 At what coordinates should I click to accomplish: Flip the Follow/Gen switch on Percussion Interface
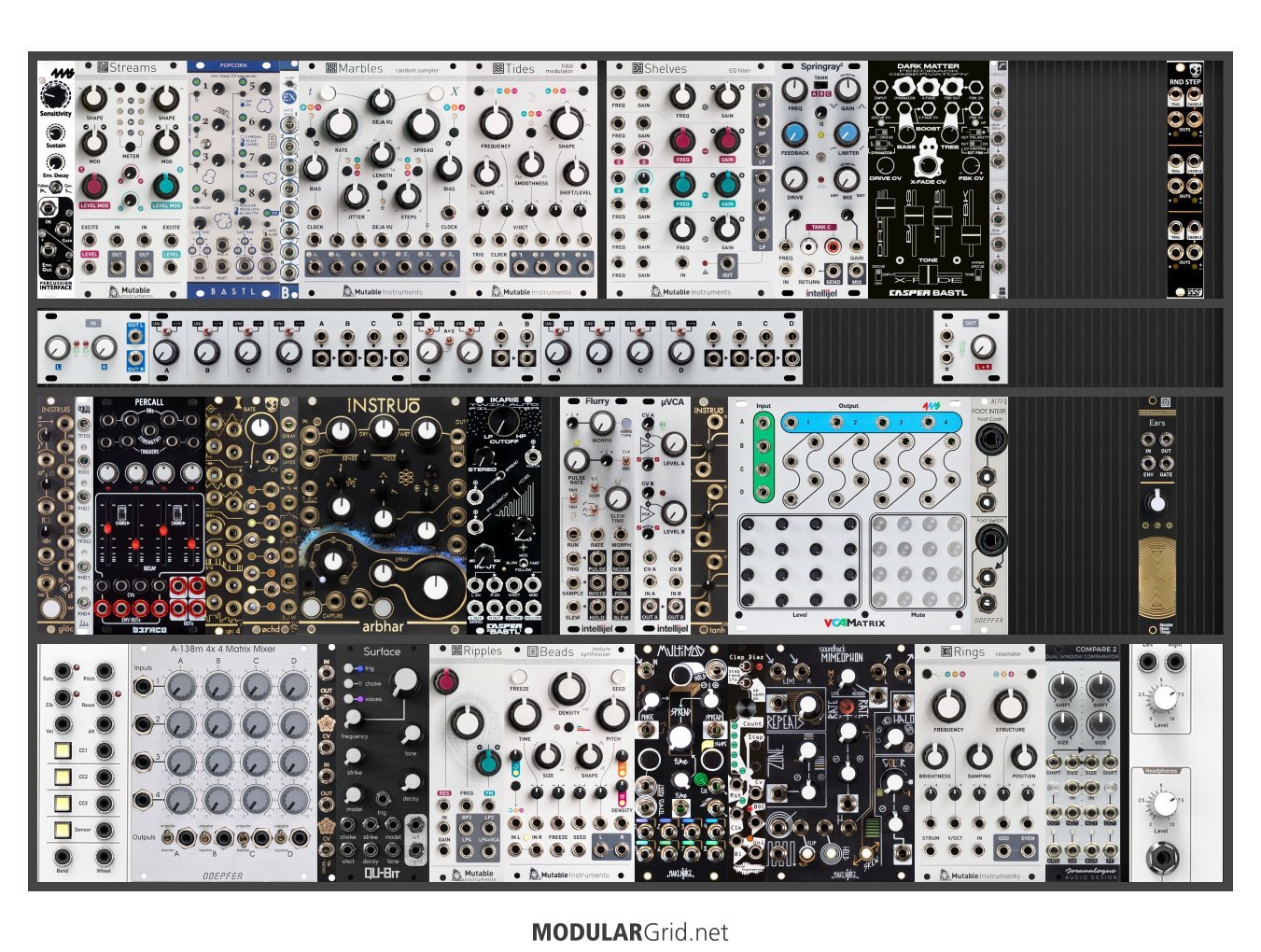click(x=56, y=188)
